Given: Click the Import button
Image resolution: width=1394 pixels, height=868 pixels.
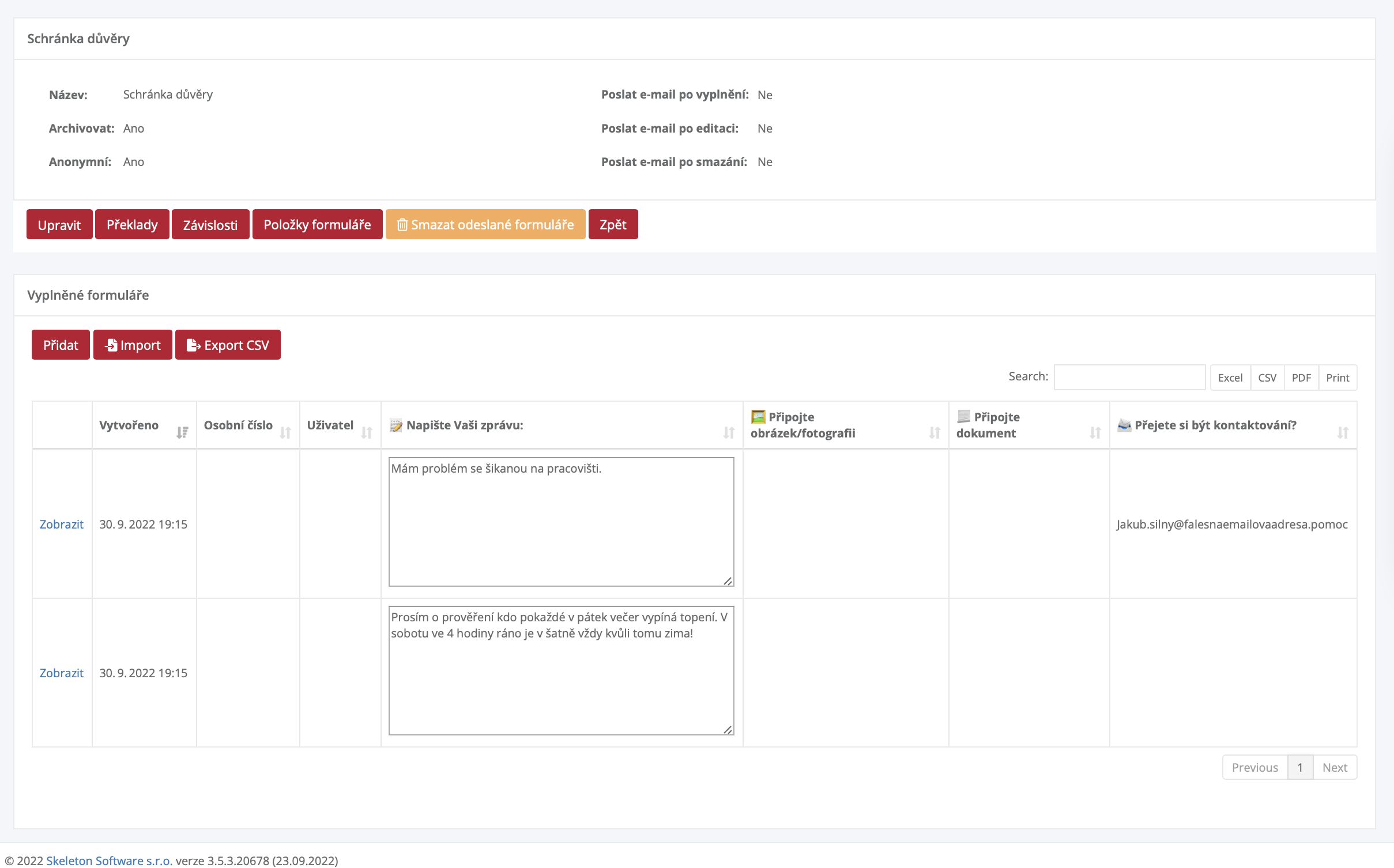Looking at the screenshot, I should 133,345.
